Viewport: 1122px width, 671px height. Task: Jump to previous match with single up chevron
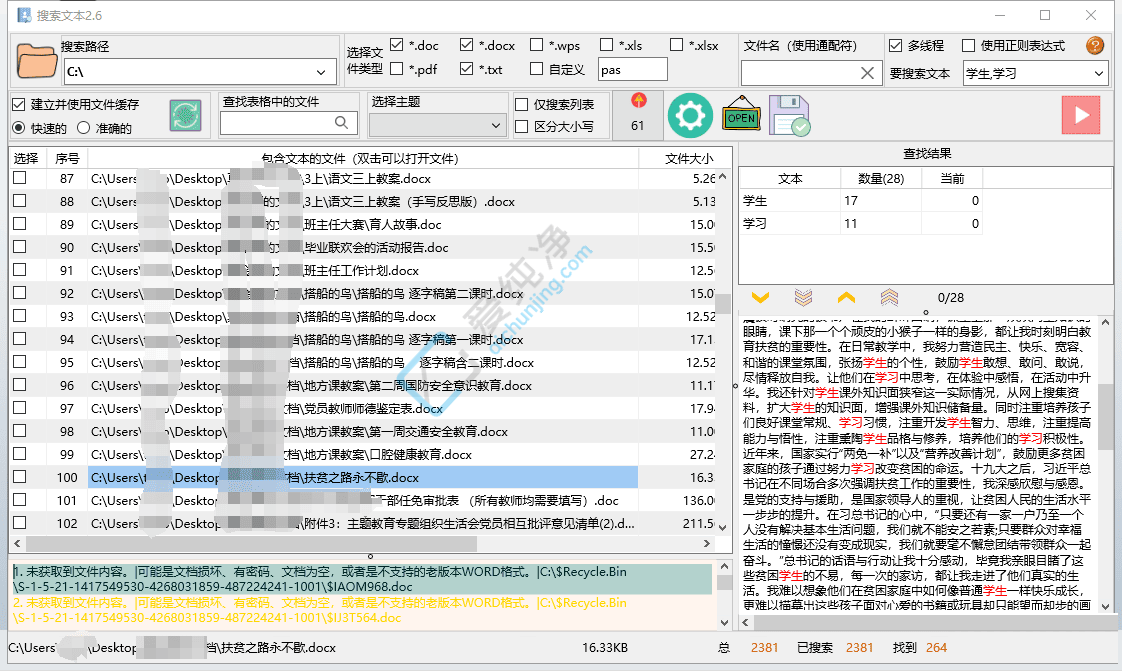[846, 298]
